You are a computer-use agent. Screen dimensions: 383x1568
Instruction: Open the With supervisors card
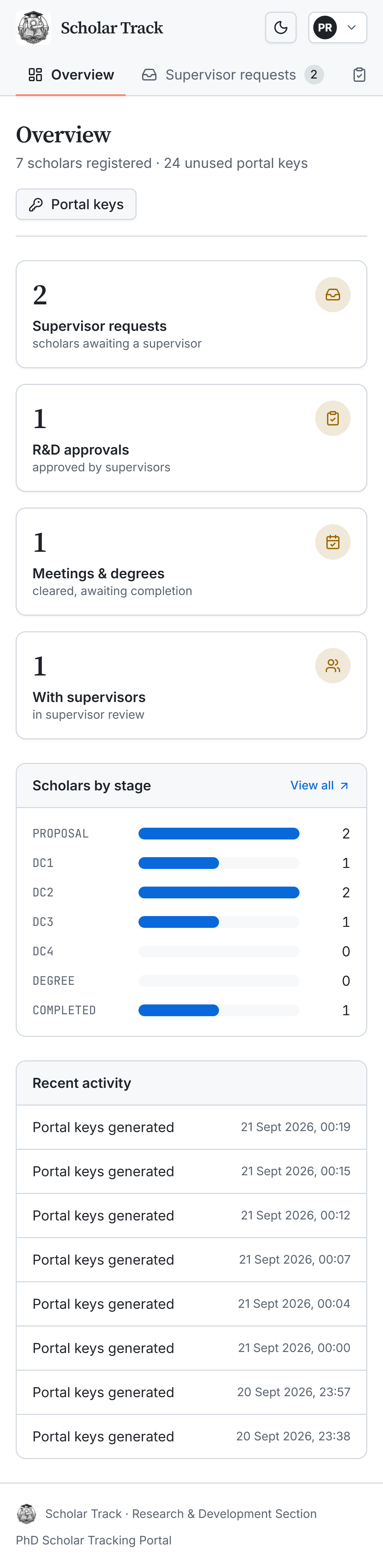click(191, 685)
